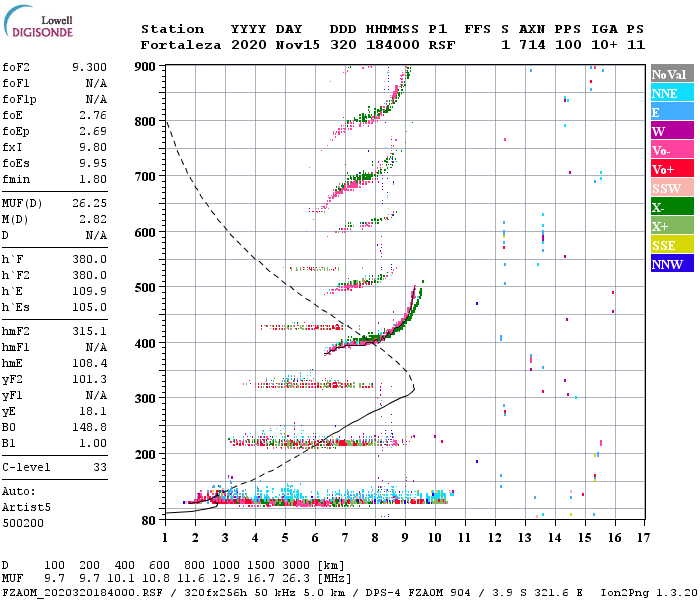Select the Vo- pink legend swatch
The image size is (700, 600).
tap(672, 150)
